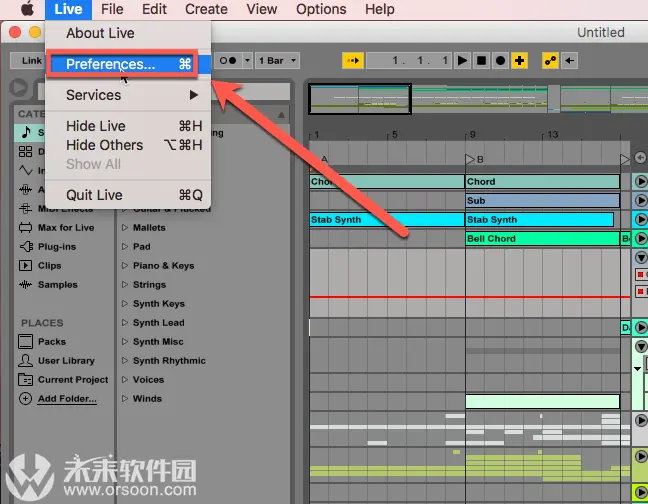Click the Play transport button
Image resolution: width=648 pixels, height=504 pixels.
(462, 61)
